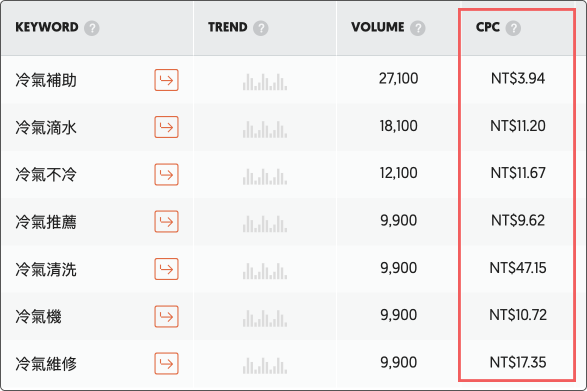This screenshot has height=391, width=587.
Task: Click the help icon next to TREND
Action: [261, 28]
